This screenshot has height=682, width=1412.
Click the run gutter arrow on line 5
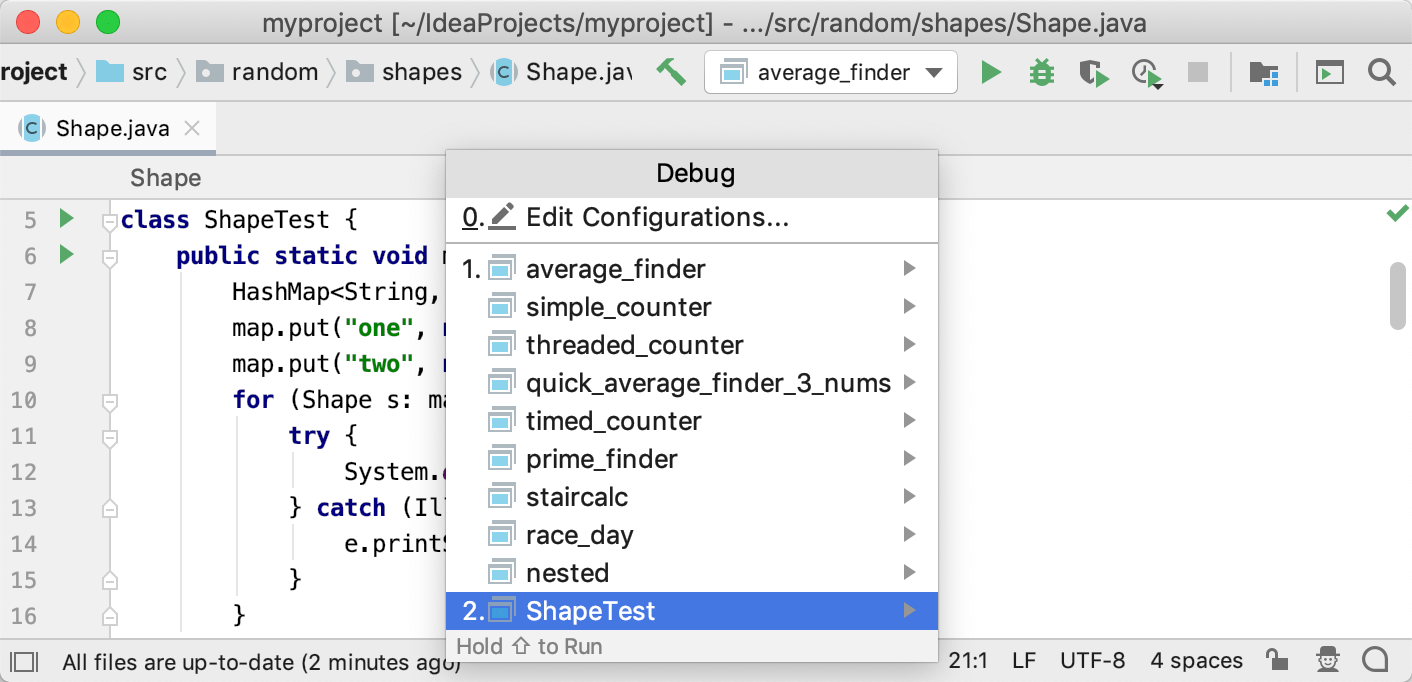67,218
